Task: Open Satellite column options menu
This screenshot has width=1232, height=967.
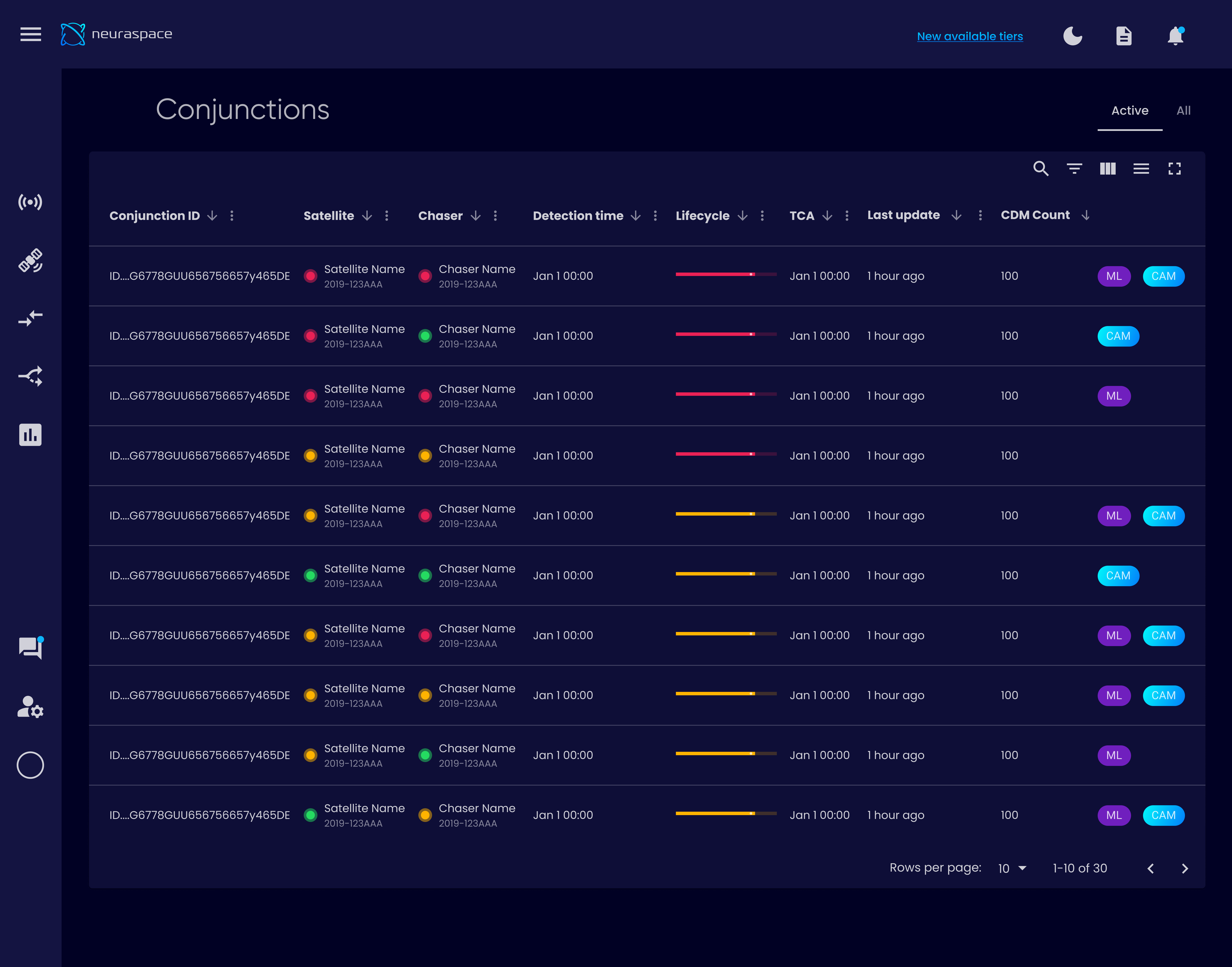Action: [x=386, y=216]
